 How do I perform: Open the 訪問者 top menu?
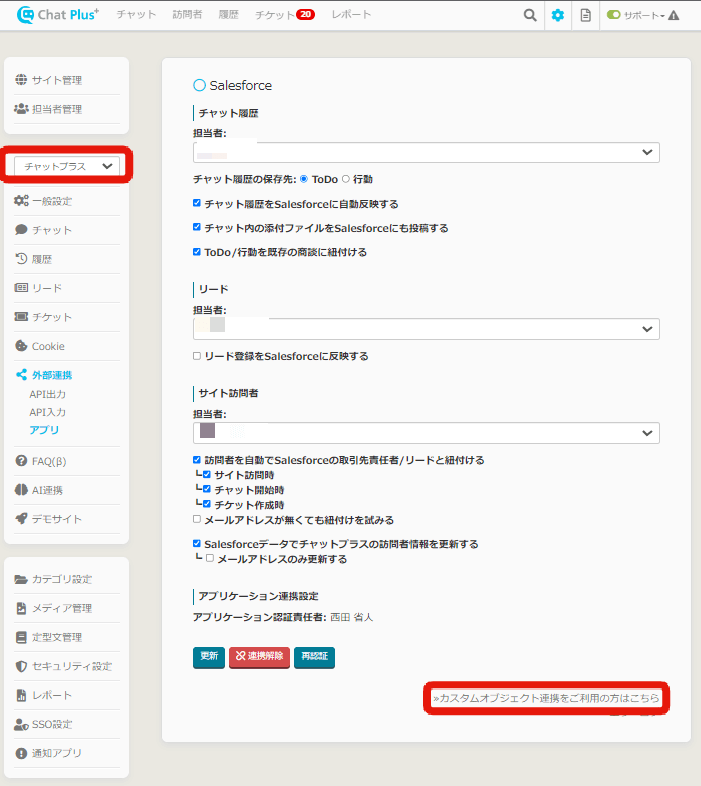188,15
